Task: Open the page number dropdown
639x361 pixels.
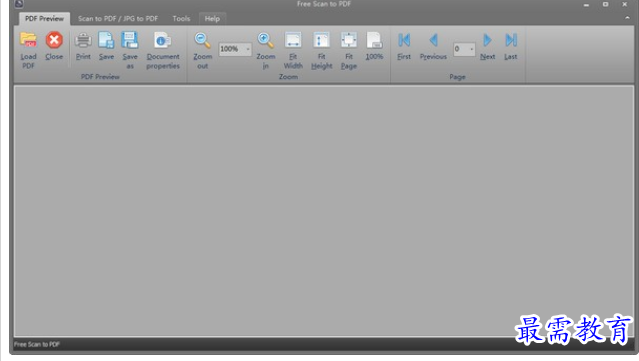Action: [x=472, y=49]
